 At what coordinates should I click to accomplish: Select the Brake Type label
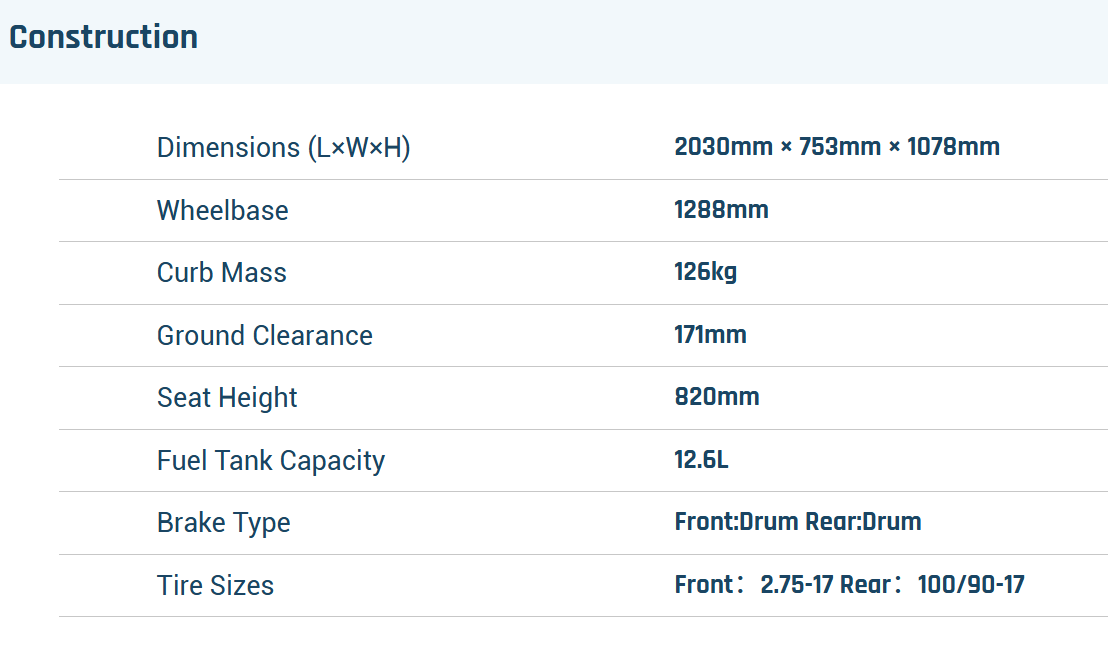[223, 523]
